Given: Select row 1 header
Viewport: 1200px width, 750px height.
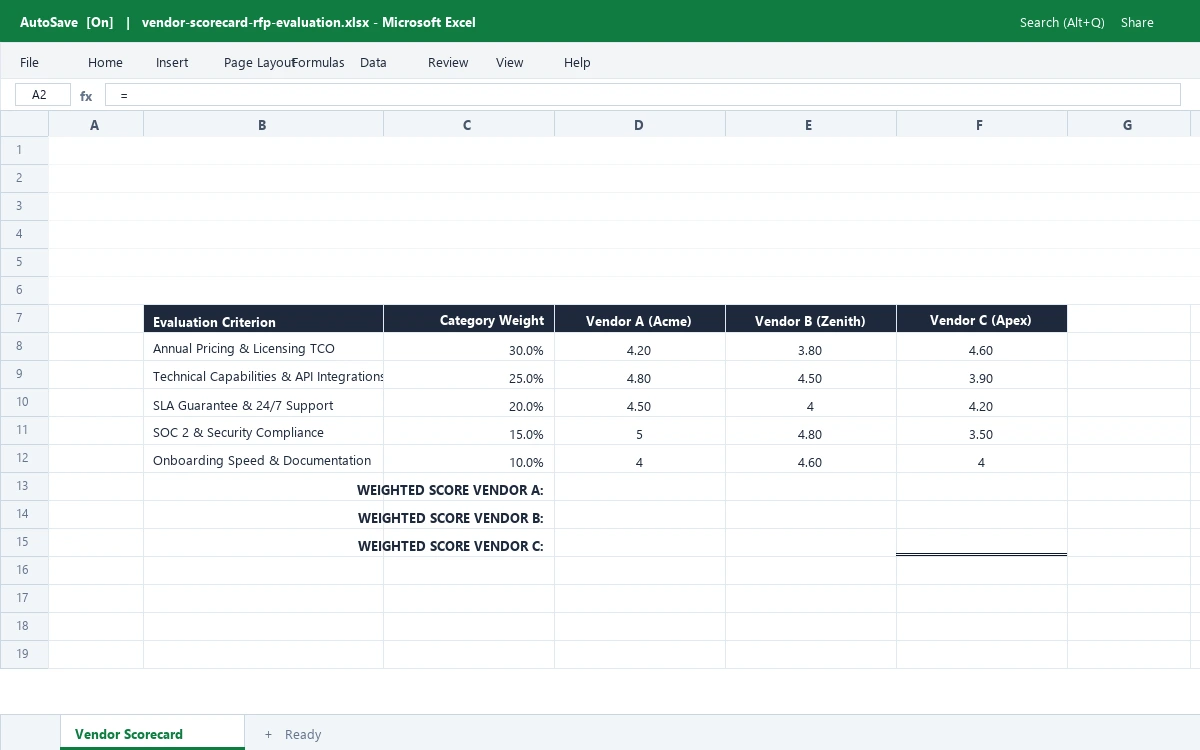Looking at the screenshot, I should tap(24, 150).
